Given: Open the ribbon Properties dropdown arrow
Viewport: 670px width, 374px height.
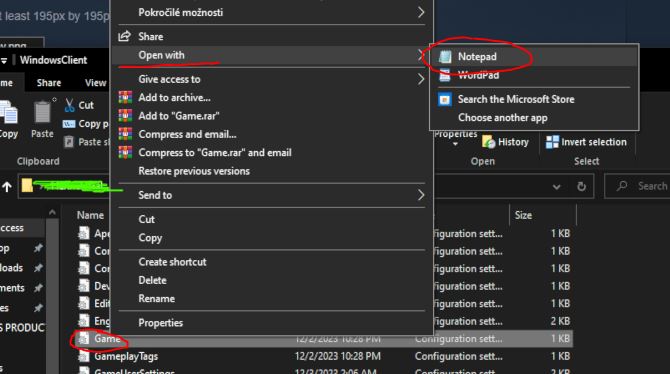Looking at the screenshot, I should tap(455, 144).
